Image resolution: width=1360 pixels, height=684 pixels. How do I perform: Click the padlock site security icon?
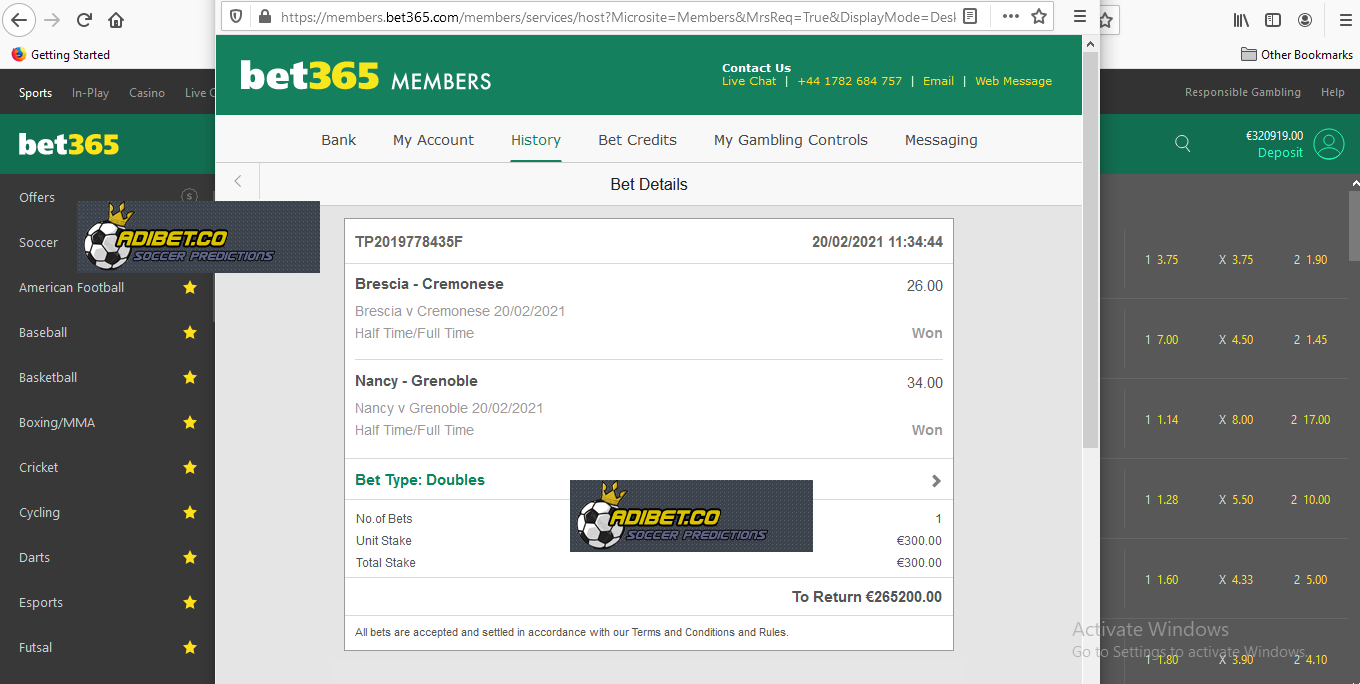click(x=264, y=16)
